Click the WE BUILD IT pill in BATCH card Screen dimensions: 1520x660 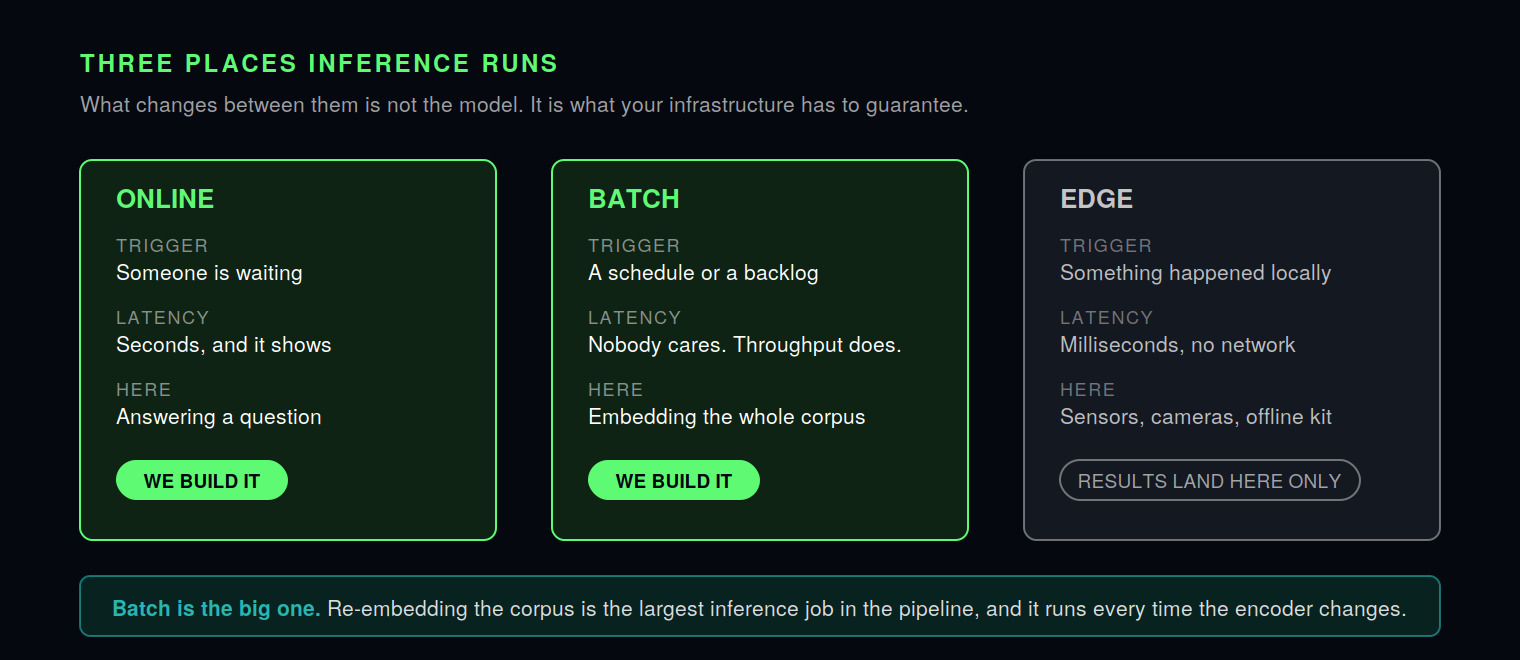pos(674,480)
